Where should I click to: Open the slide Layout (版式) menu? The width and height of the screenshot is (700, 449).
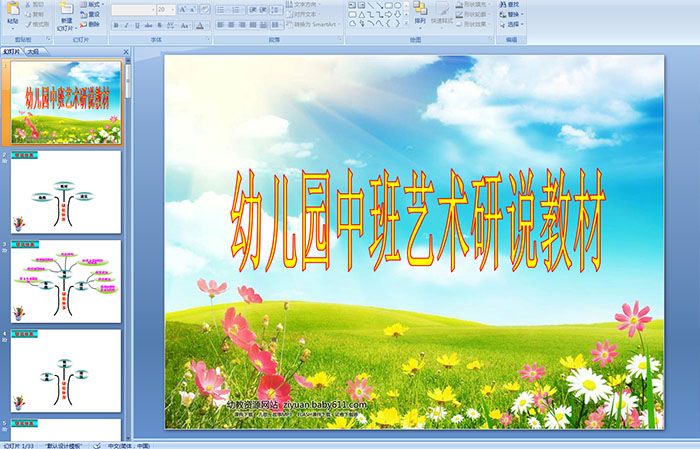[92, 4]
